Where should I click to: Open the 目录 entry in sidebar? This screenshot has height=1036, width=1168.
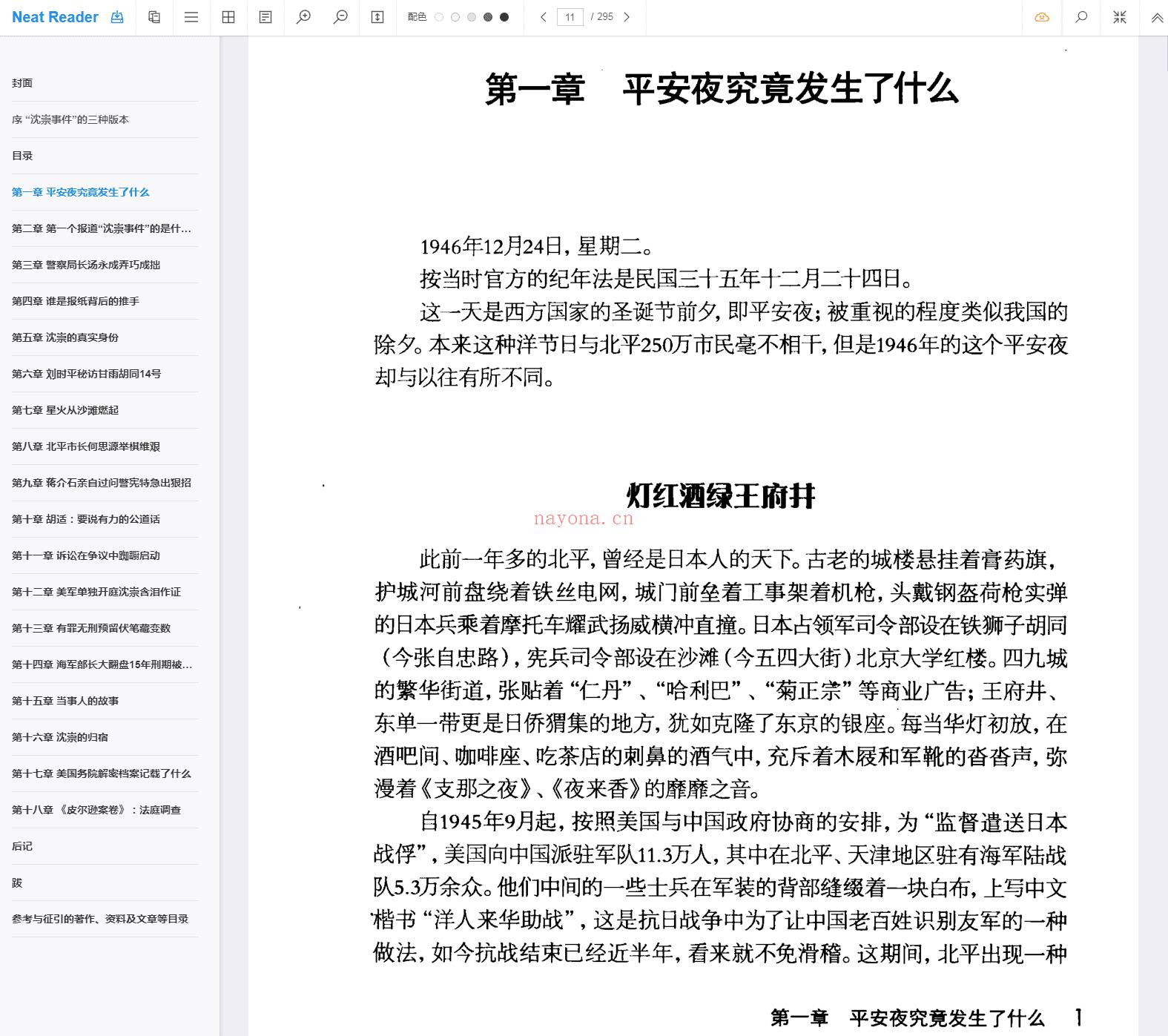[x=105, y=156]
